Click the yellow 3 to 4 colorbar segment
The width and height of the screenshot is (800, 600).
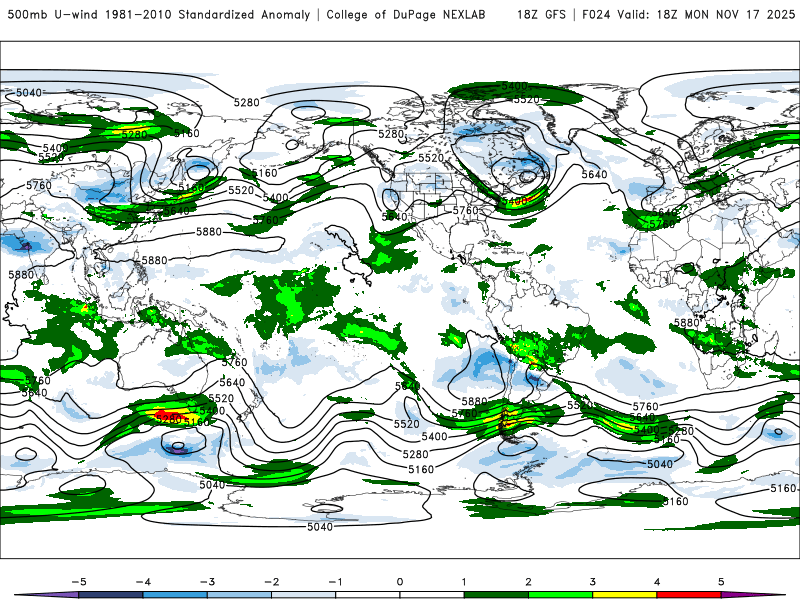coord(624,595)
